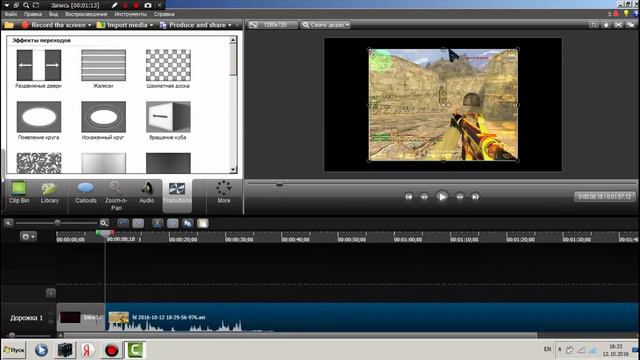
Task: Click recorder toolbar pencil draw icon
Action: 115,5
